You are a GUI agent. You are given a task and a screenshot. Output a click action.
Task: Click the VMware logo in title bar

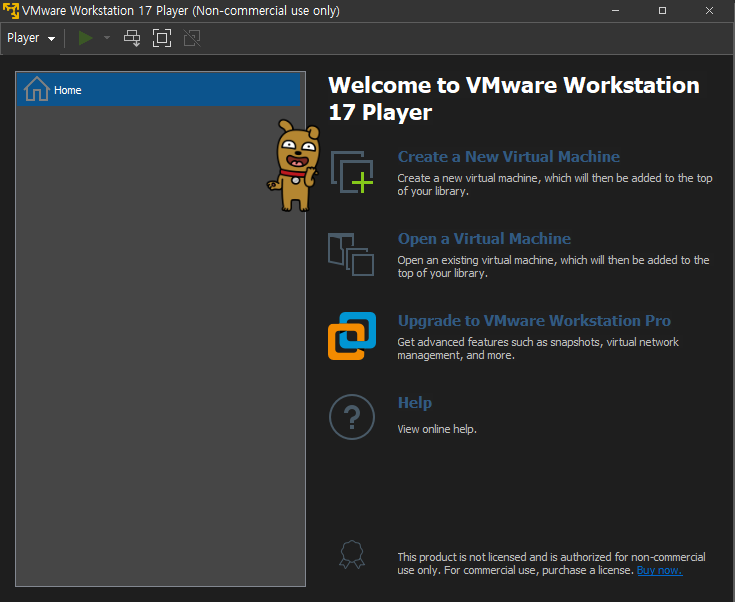[11, 10]
